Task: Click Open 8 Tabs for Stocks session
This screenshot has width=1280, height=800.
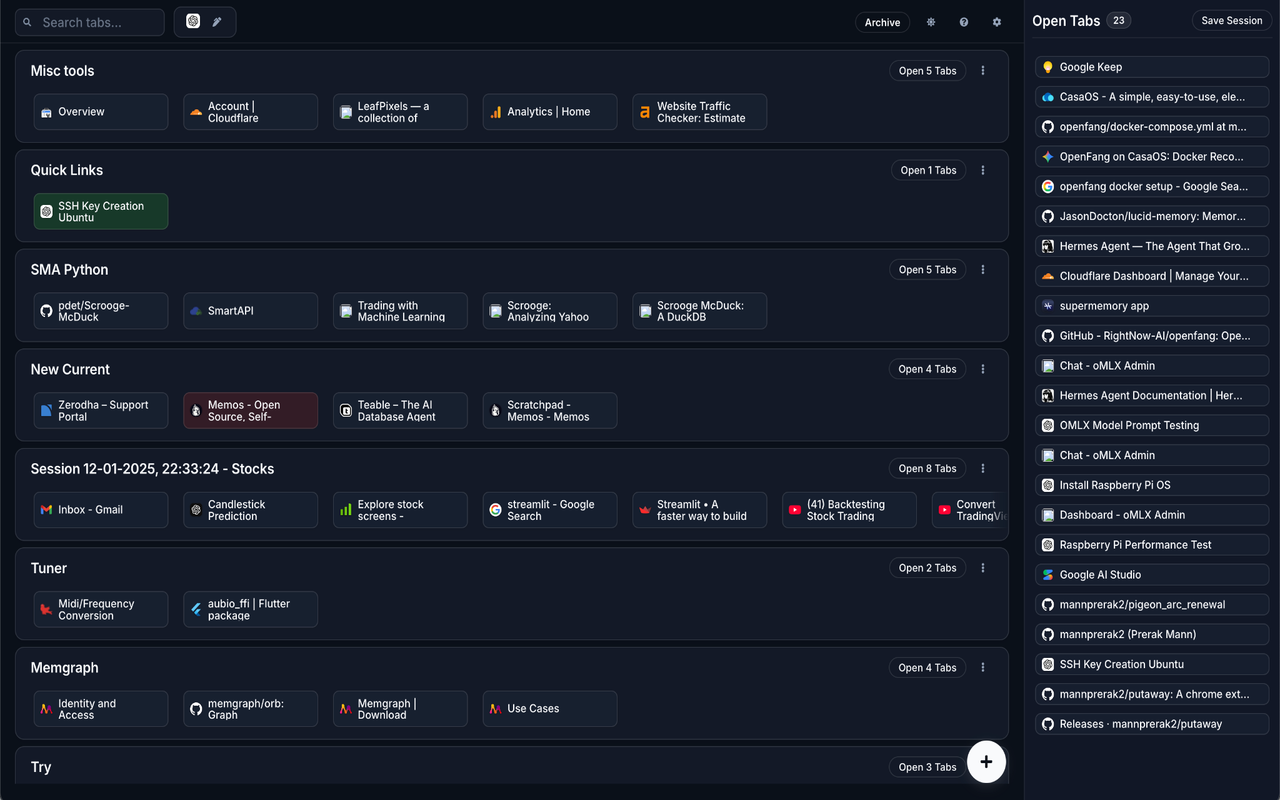Action: (927, 469)
